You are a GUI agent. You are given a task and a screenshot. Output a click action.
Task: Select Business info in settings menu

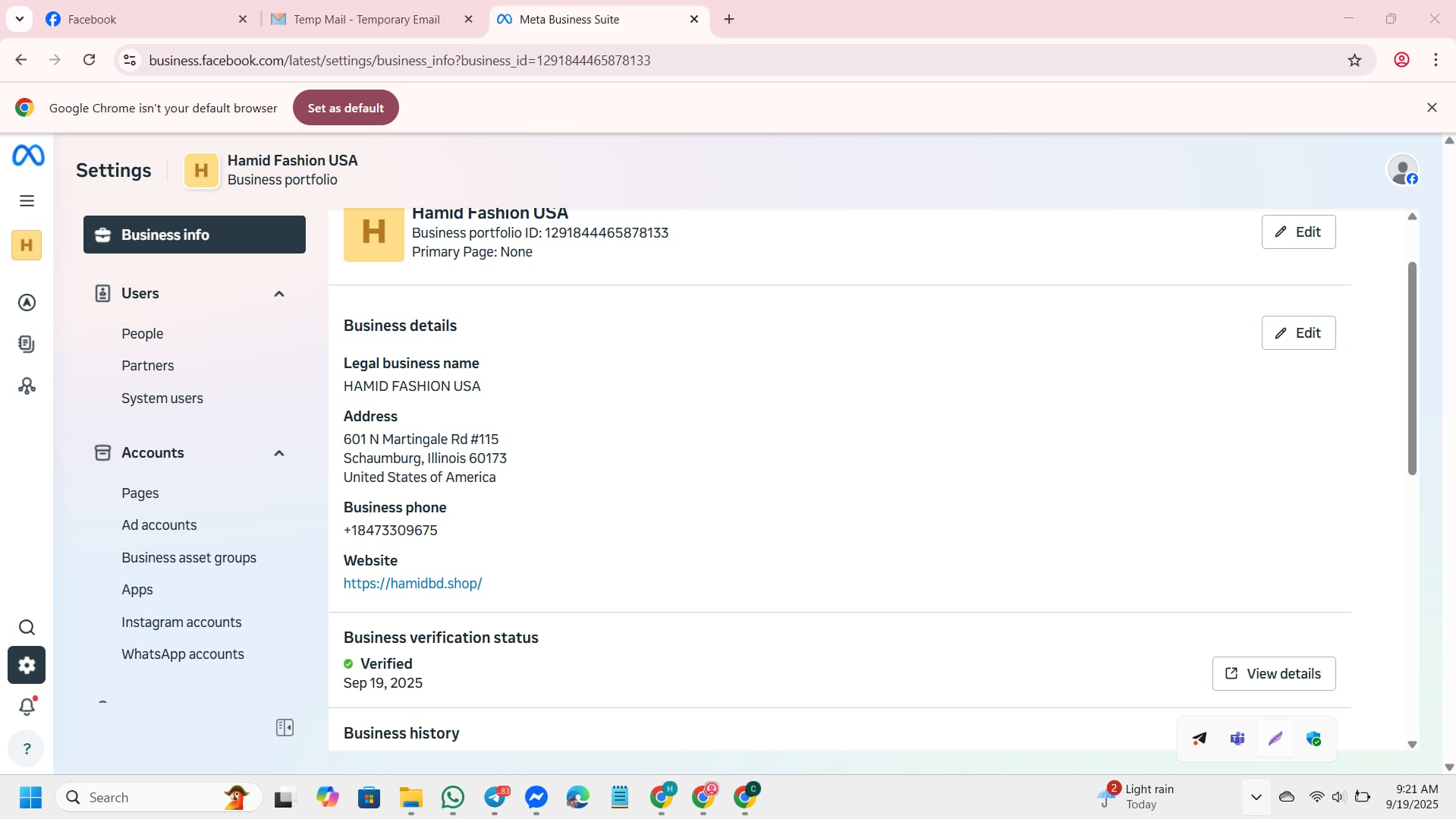coord(194,235)
